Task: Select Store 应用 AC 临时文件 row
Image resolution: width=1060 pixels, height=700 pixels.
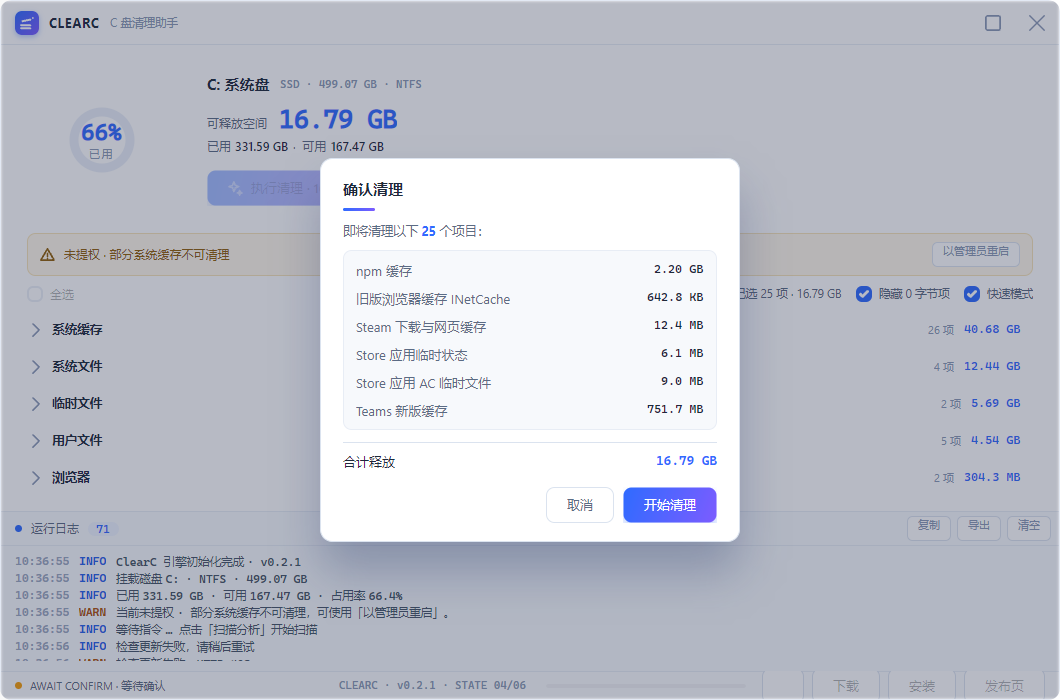Action: coord(529,383)
